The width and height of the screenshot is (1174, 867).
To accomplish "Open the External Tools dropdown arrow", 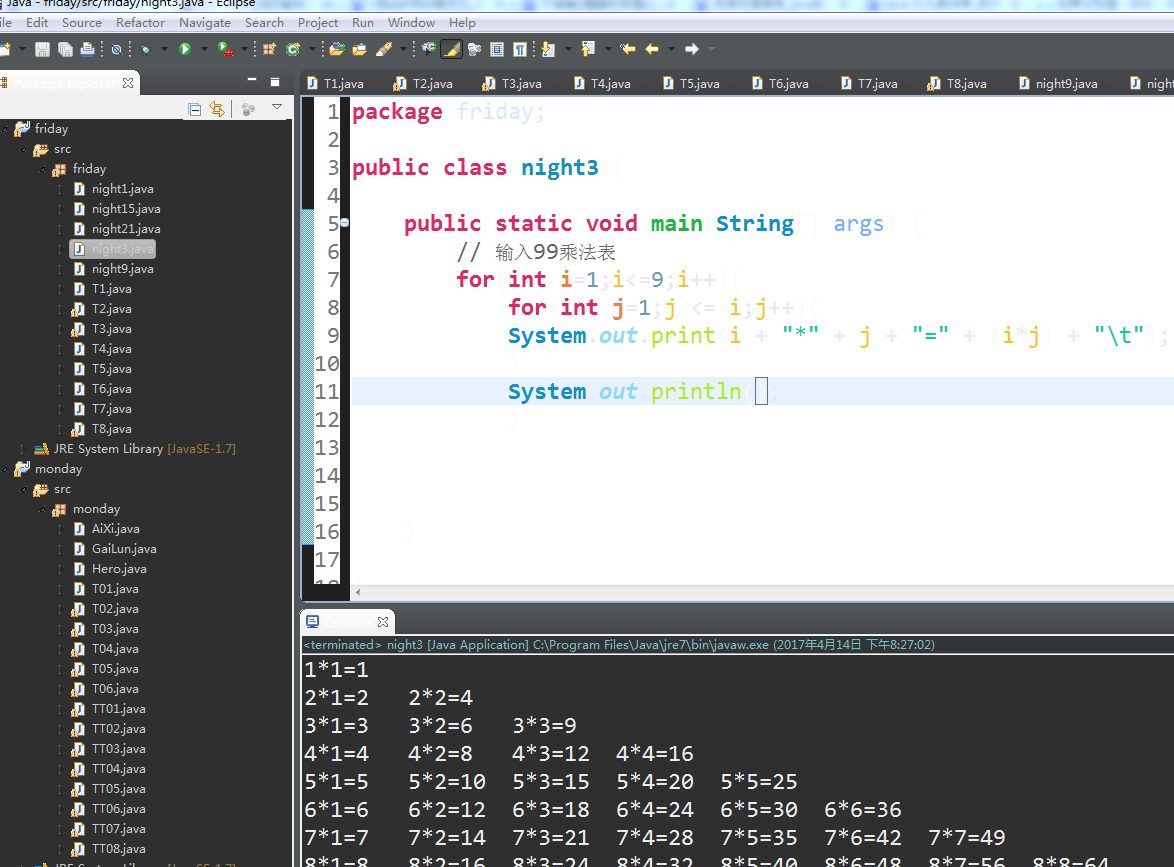I will tap(244, 49).
